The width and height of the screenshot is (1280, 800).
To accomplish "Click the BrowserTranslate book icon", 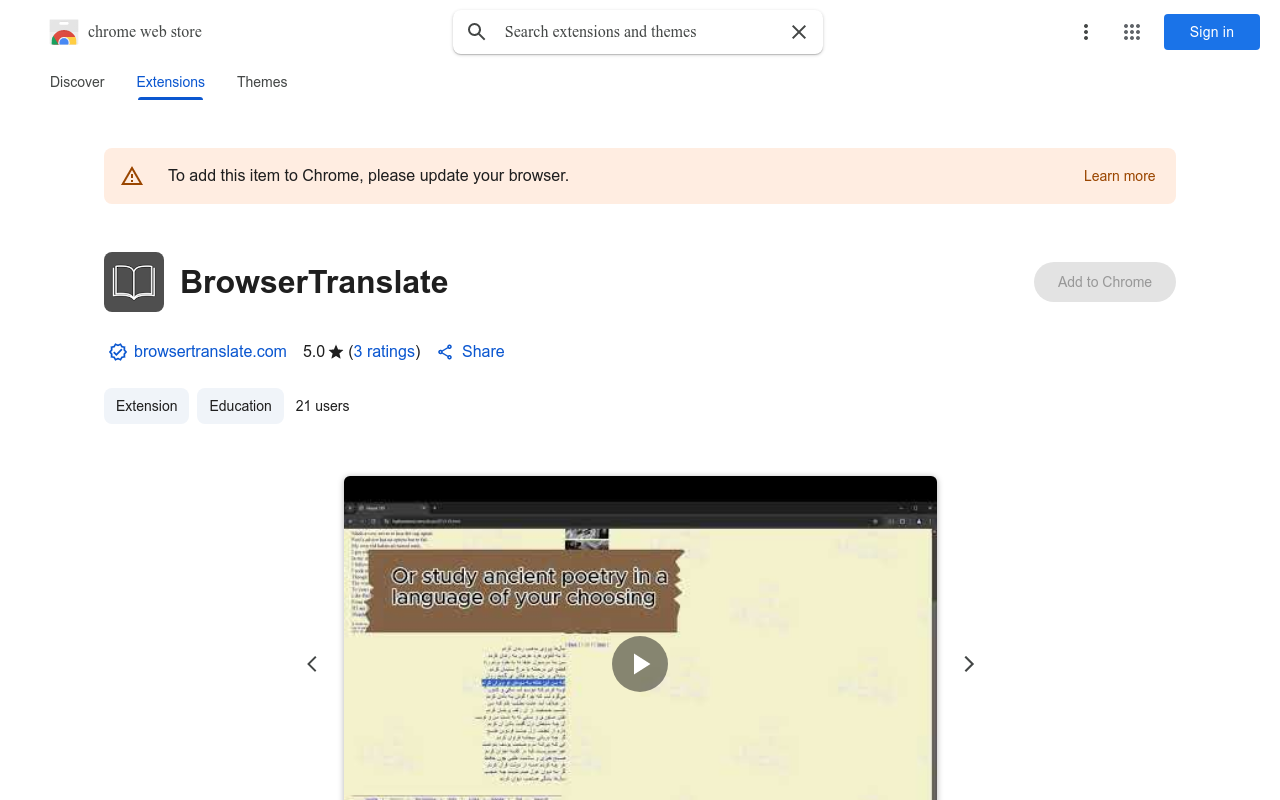I will [134, 282].
